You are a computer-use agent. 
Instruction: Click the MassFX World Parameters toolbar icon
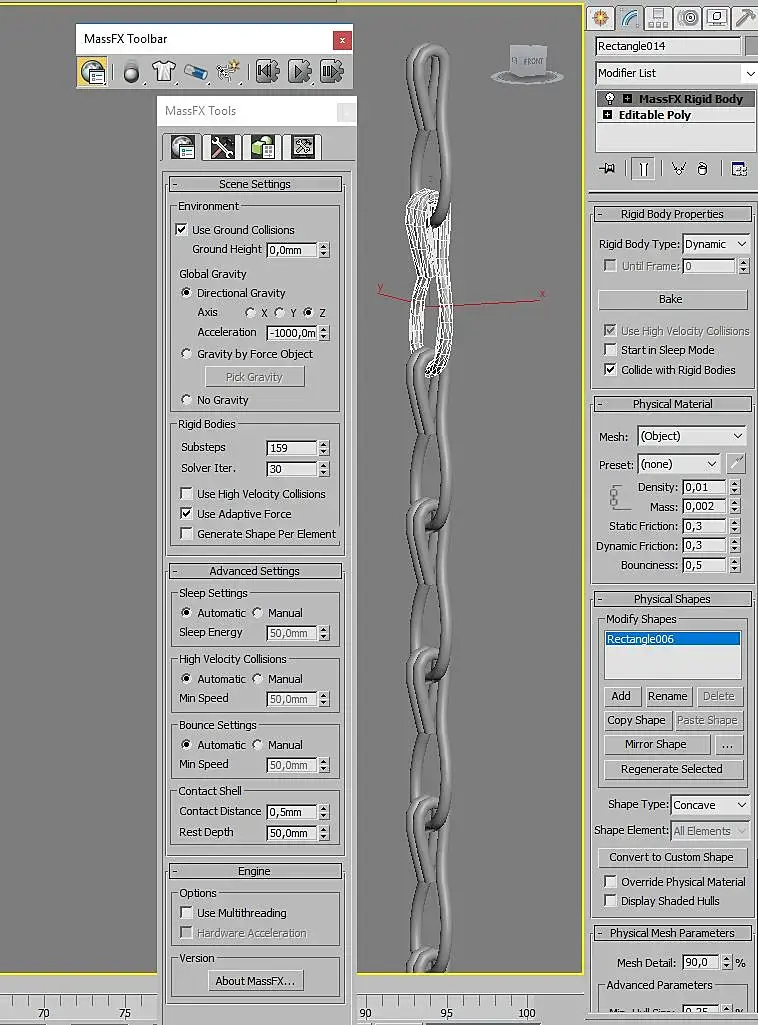(93, 72)
